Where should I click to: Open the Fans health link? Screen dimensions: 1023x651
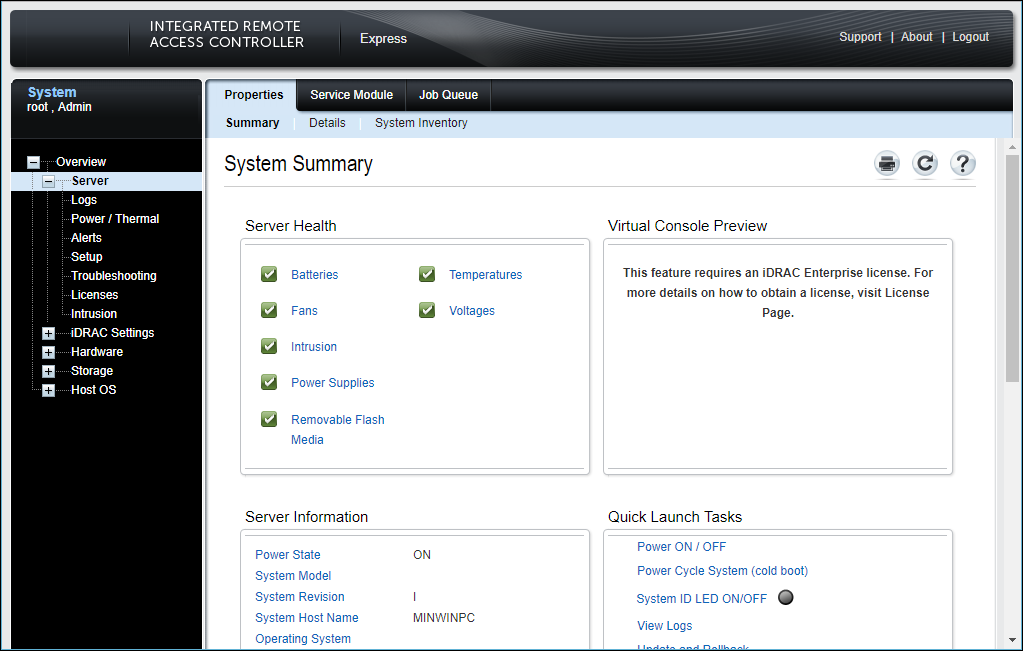304,310
